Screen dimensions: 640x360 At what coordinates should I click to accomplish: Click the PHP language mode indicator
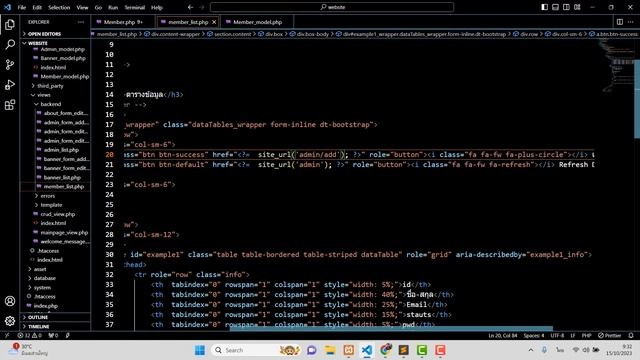586,336
